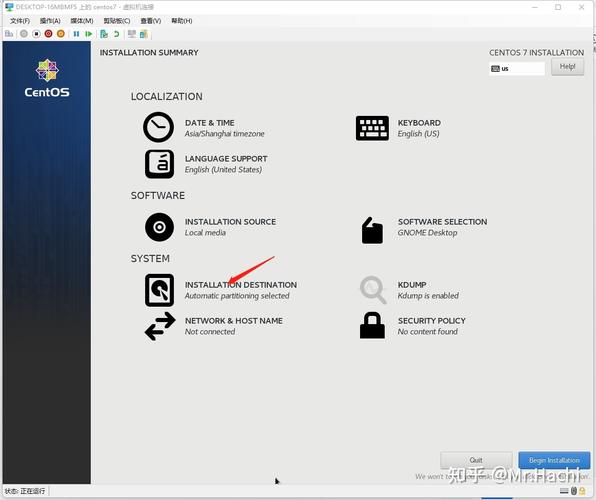Open the Kdump magnifier icon

pos(372,290)
